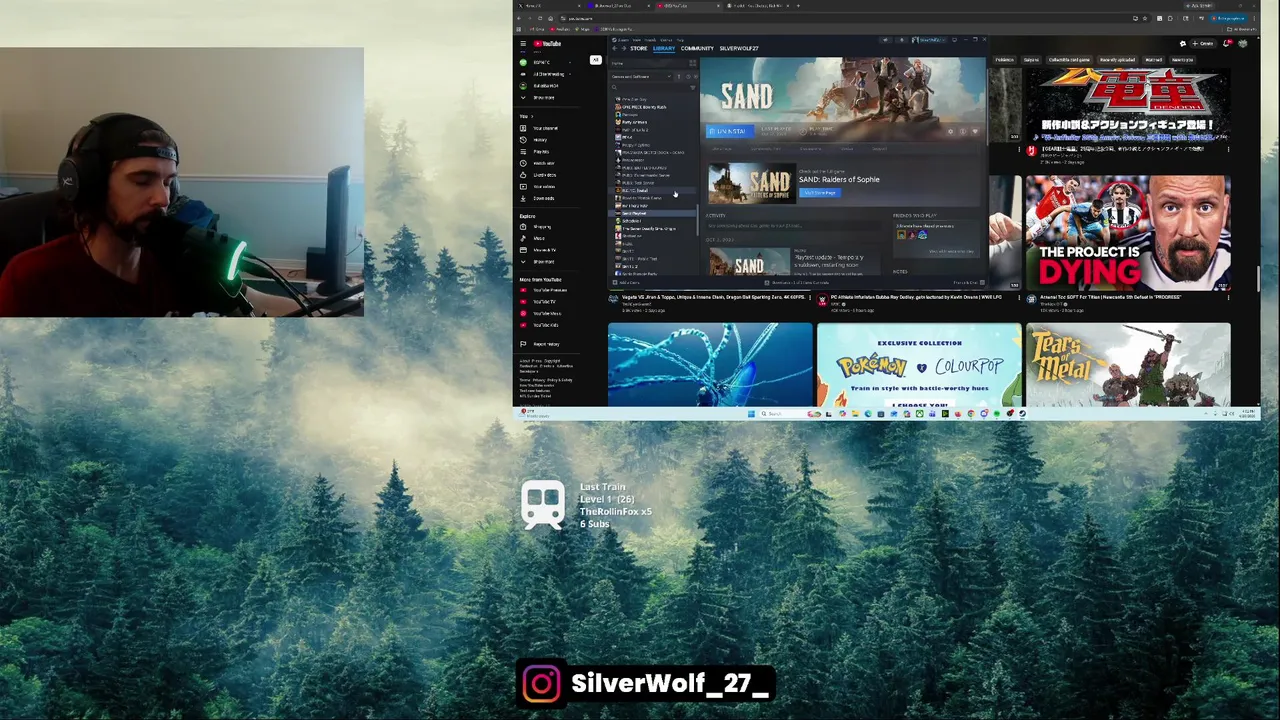The image size is (1280, 720).
Task: Open YouTube Kids in sidebar
Action: (546, 325)
